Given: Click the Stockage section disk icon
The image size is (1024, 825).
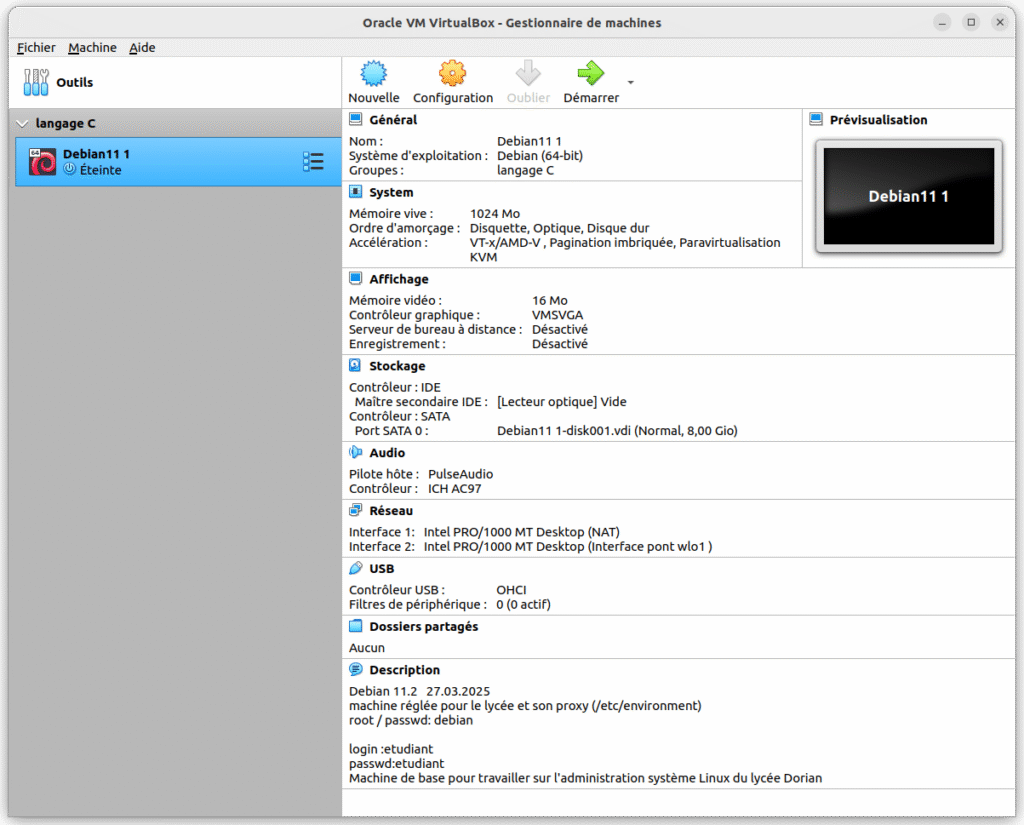Looking at the screenshot, I should pyautogui.click(x=355, y=366).
